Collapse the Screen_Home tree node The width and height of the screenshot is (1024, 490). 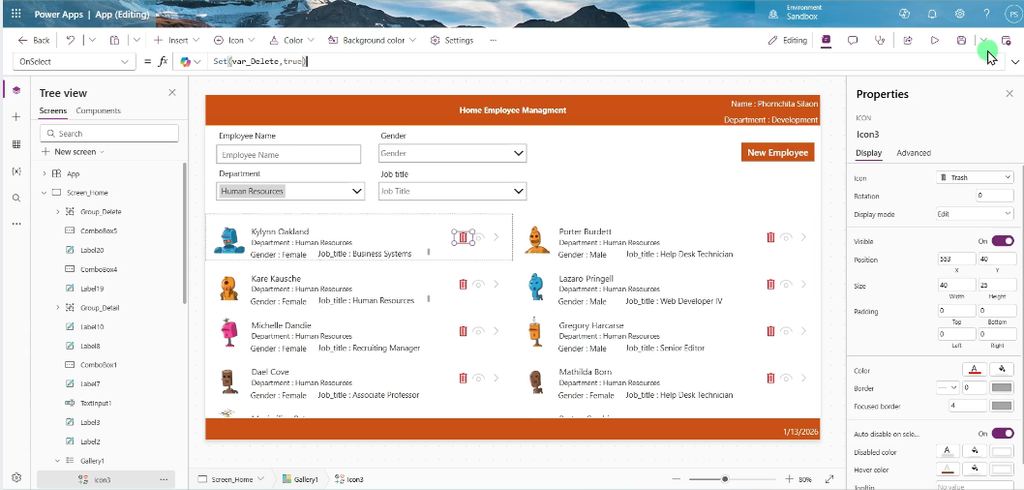[x=44, y=193]
